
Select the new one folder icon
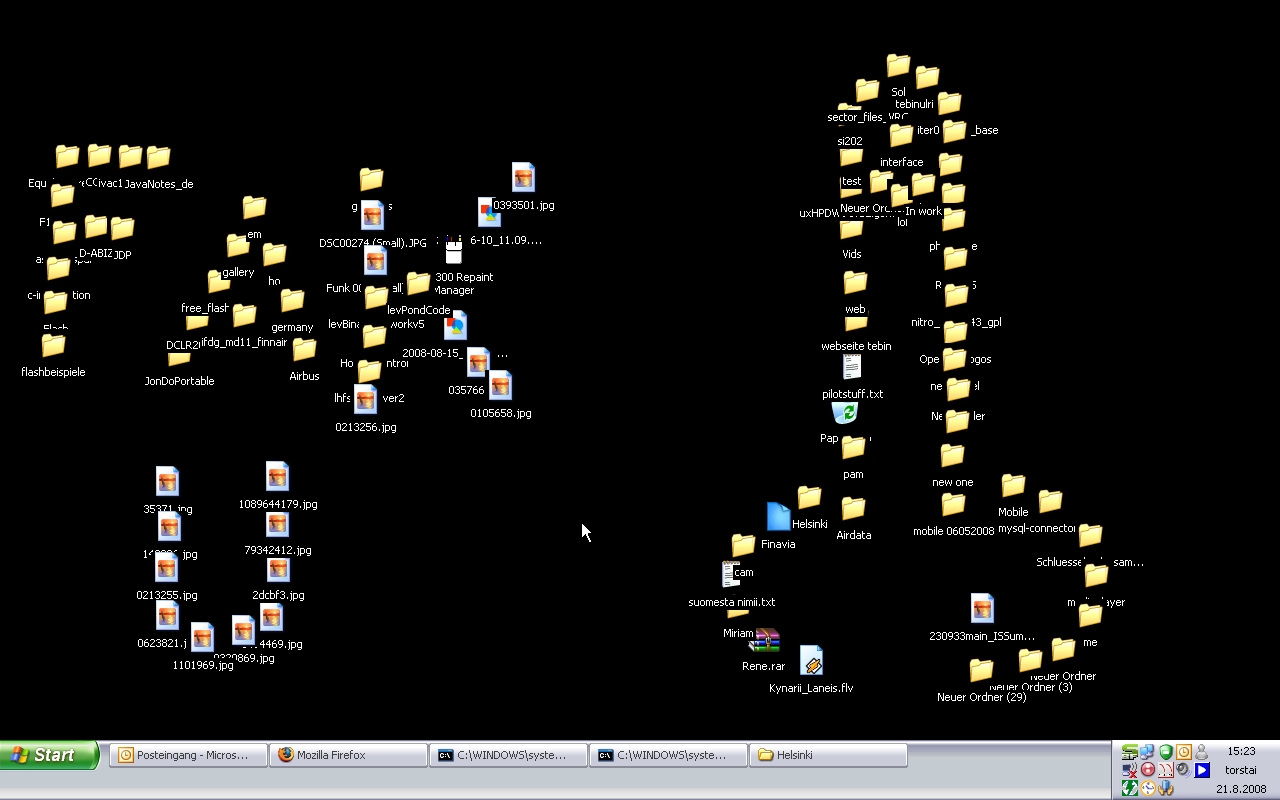952,456
